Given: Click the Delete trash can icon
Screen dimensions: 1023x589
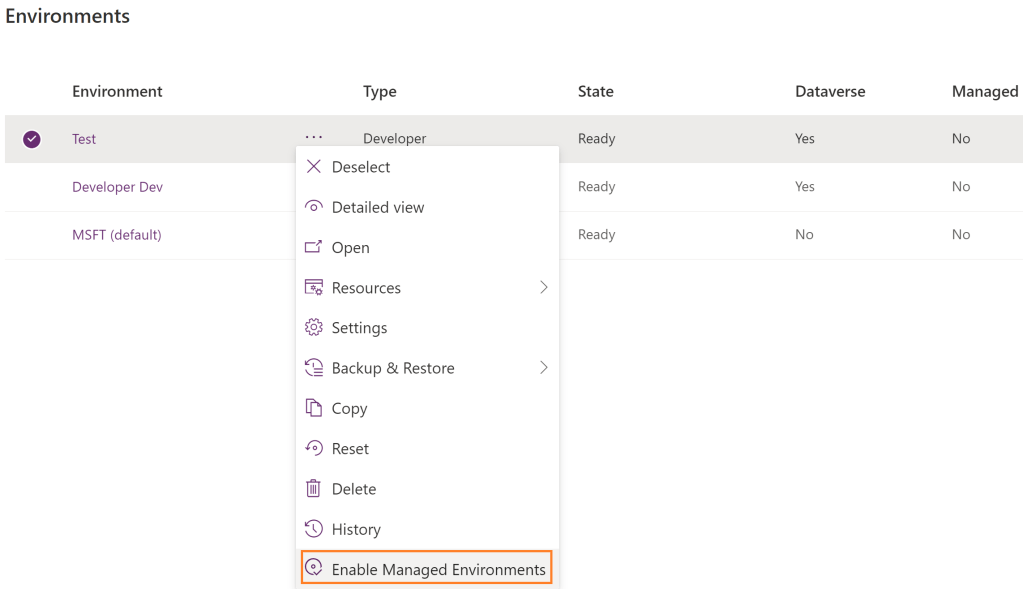Looking at the screenshot, I should click(313, 489).
